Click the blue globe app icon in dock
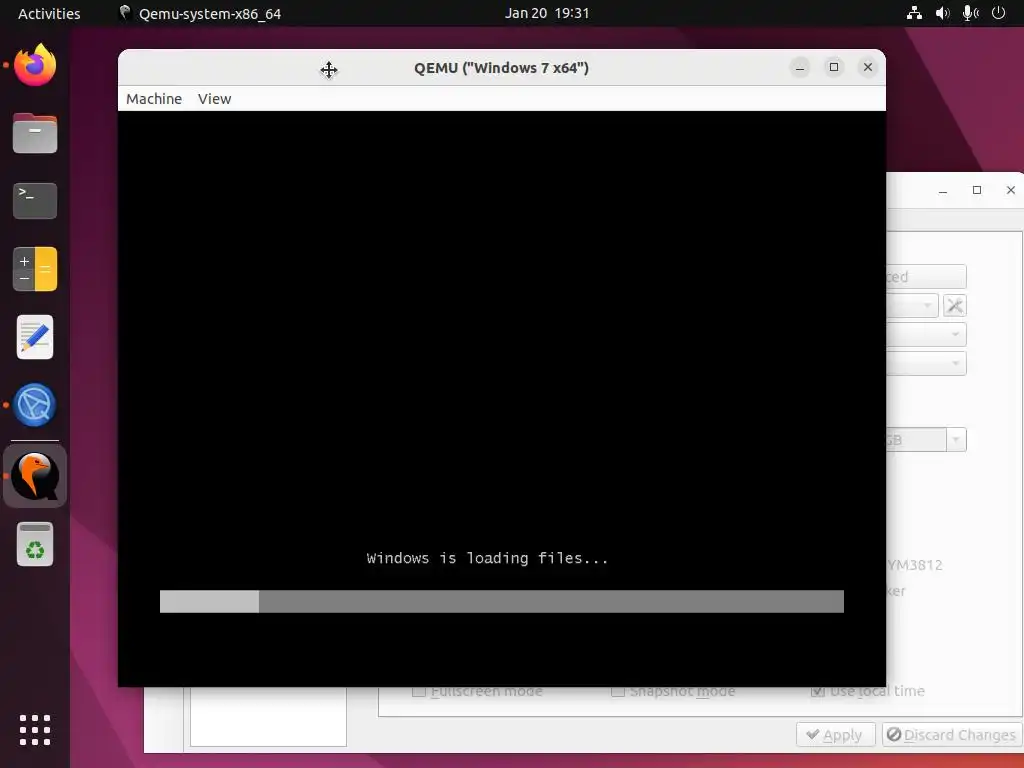Screen dimensions: 1024x768 tap(35, 405)
